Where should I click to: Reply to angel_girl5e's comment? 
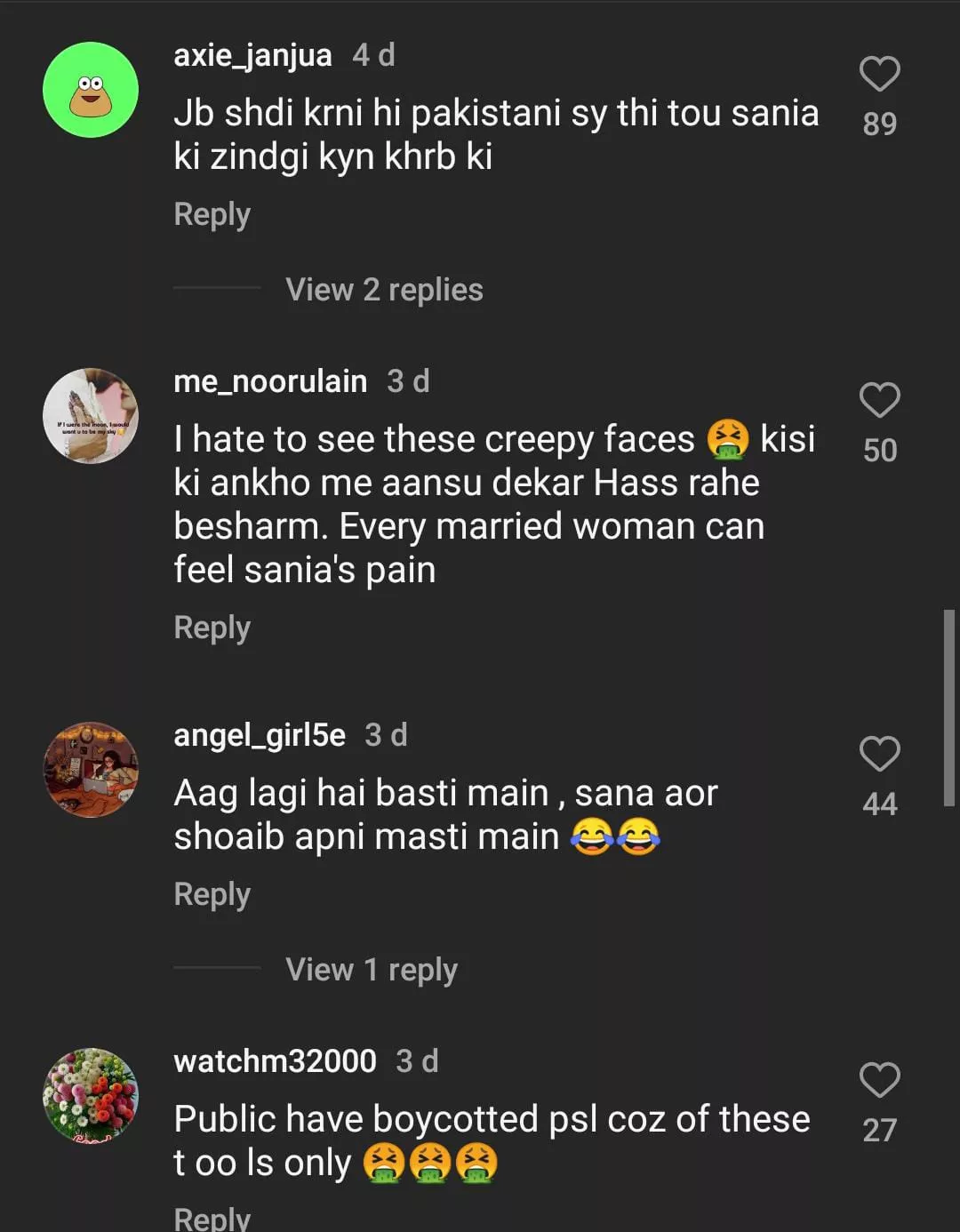pyautogui.click(x=212, y=894)
